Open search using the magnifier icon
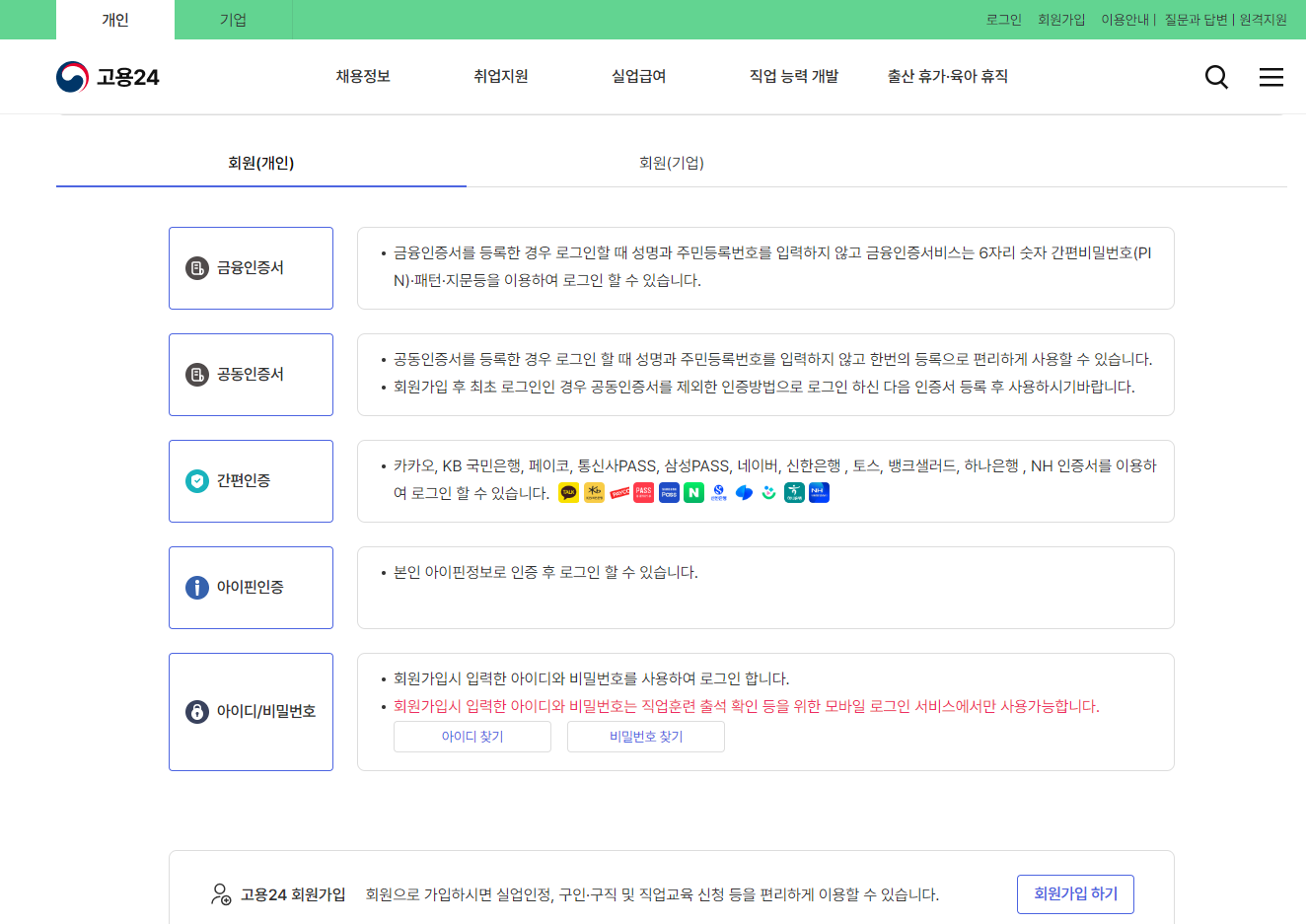1306x924 pixels. pyautogui.click(x=1215, y=76)
